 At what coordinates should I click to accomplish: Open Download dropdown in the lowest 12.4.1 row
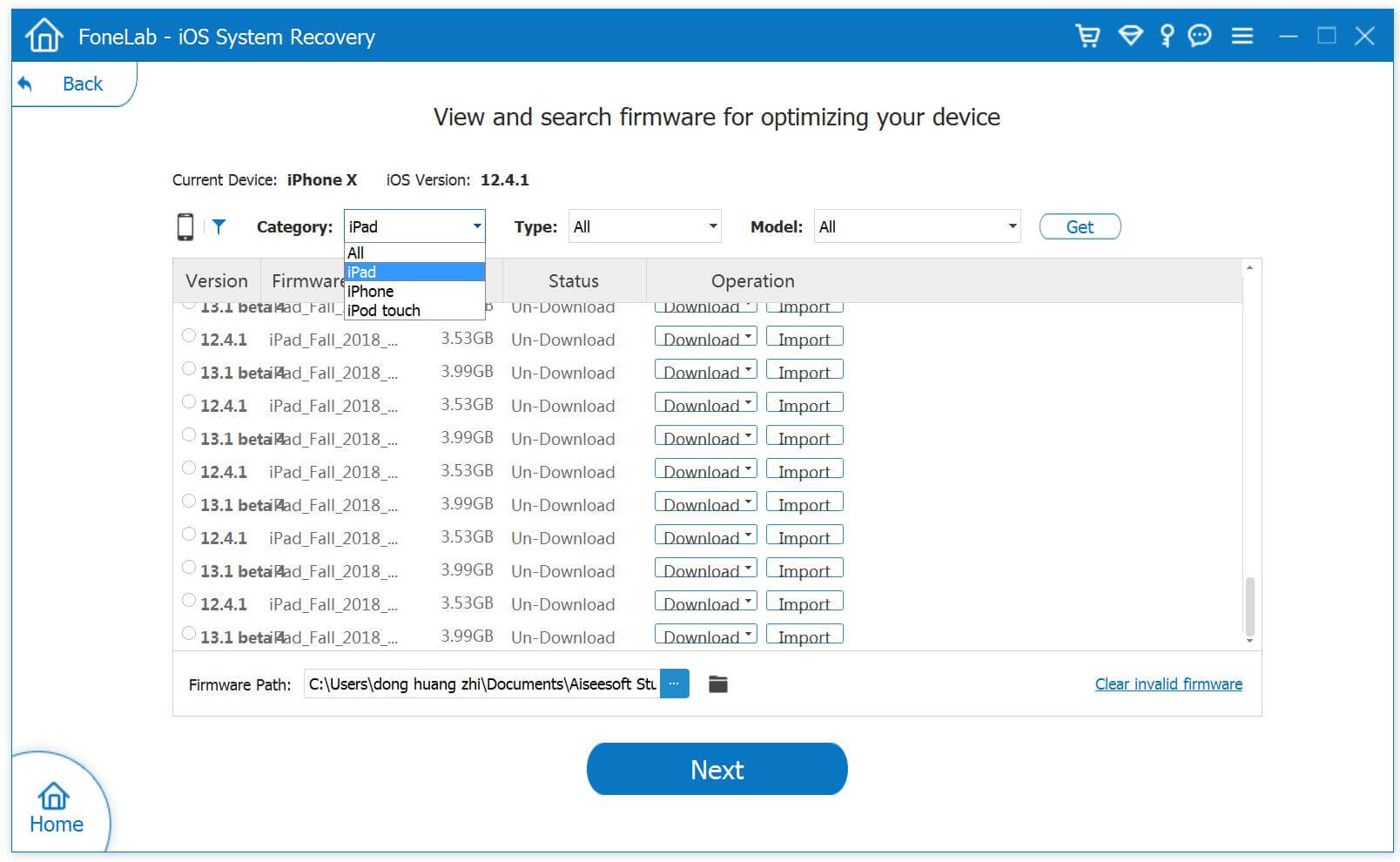[x=705, y=603]
